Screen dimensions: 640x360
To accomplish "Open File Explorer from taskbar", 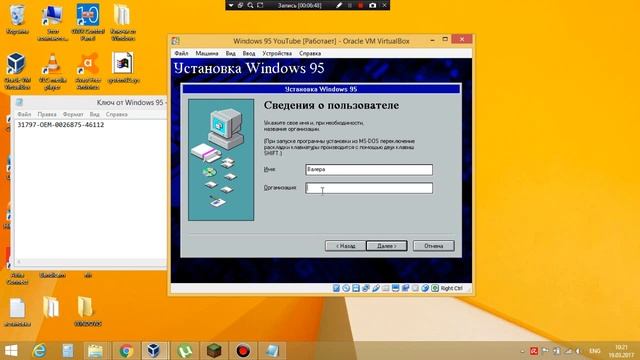I will [96, 351].
